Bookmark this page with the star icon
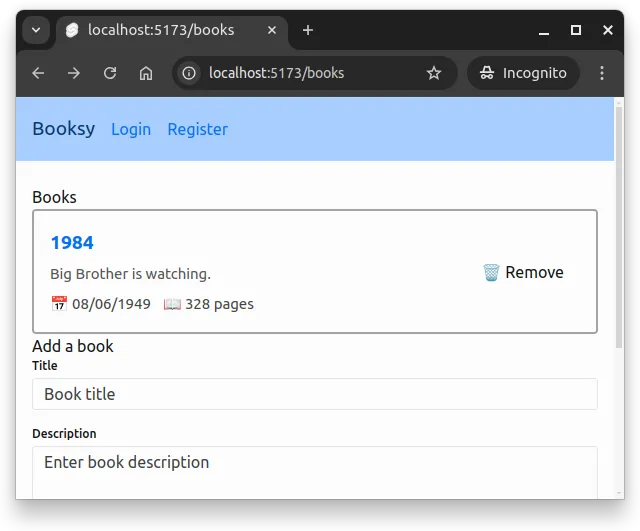The height and width of the screenshot is (531, 640). [x=434, y=73]
